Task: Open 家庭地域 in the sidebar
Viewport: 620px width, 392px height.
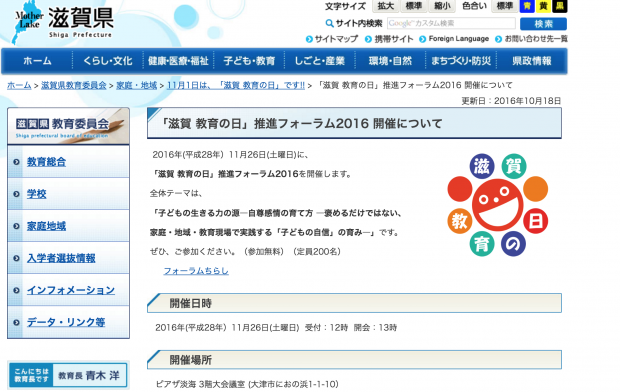Action: 46,226
